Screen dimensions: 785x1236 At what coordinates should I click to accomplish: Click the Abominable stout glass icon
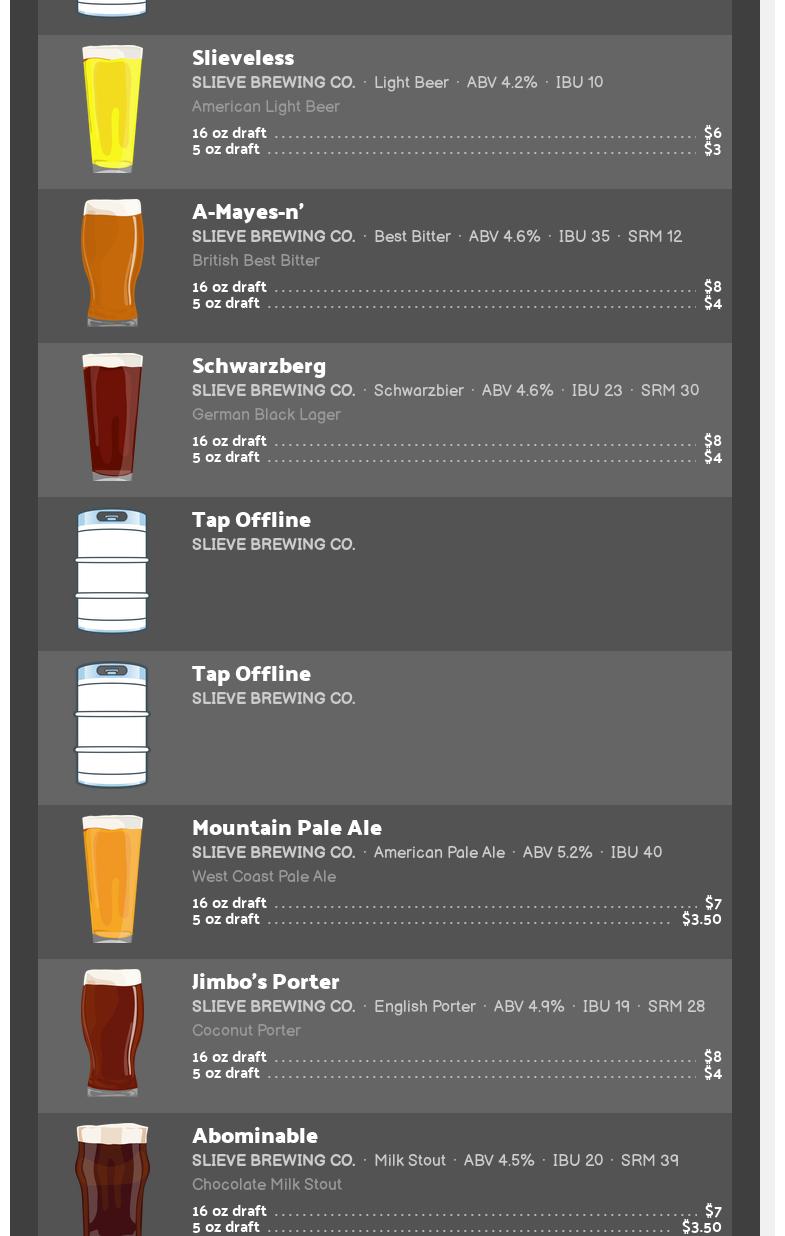pos(112,1180)
